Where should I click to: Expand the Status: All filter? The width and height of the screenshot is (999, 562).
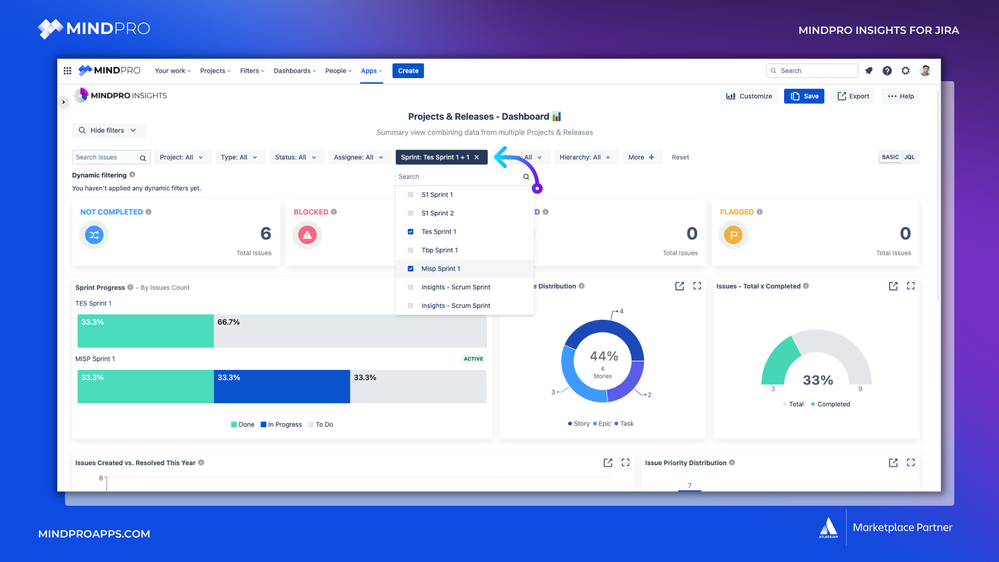(x=295, y=157)
